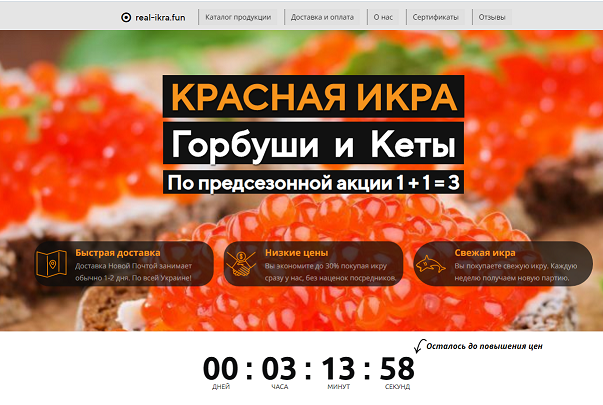Screen dimensions: 603x405
Task: Open the Отзывы menu item
Action: click(x=492, y=17)
